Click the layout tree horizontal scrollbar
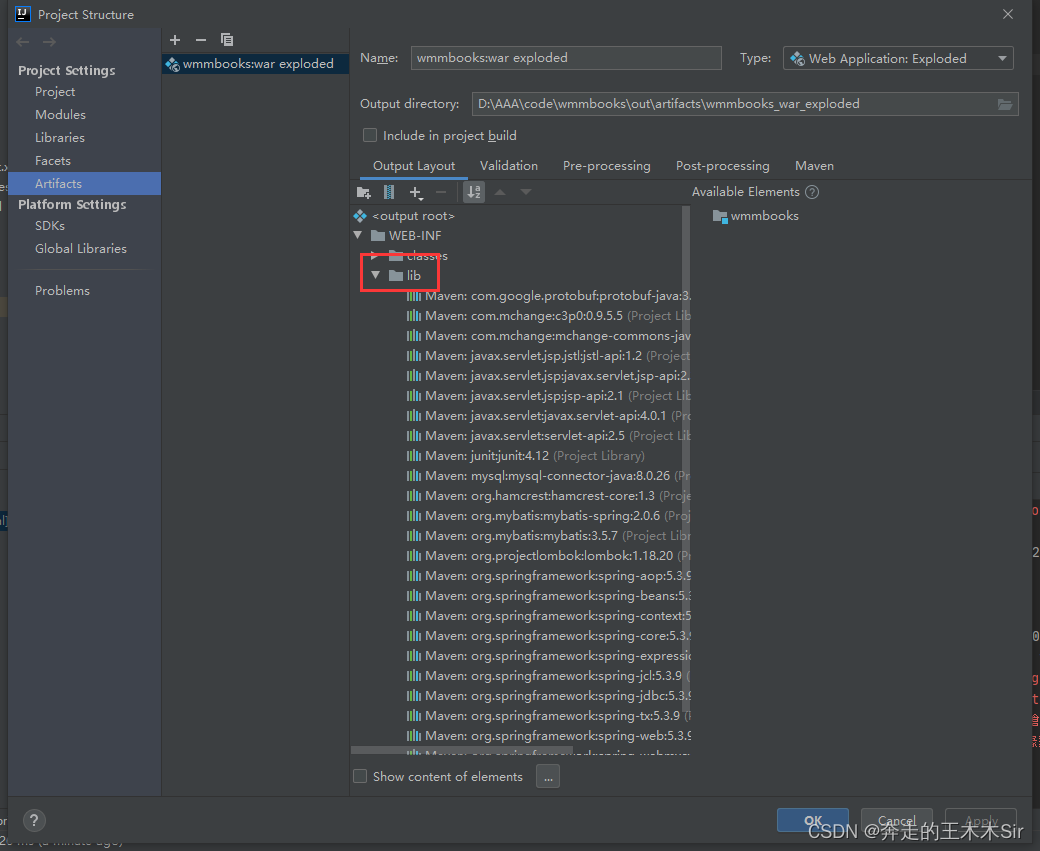The height and width of the screenshot is (851, 1040). click(x=462, y=750)
